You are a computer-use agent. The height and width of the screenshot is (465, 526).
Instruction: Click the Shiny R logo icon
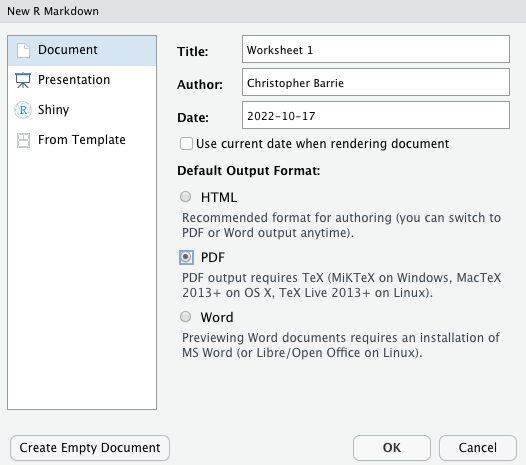[x=23, y=110]
